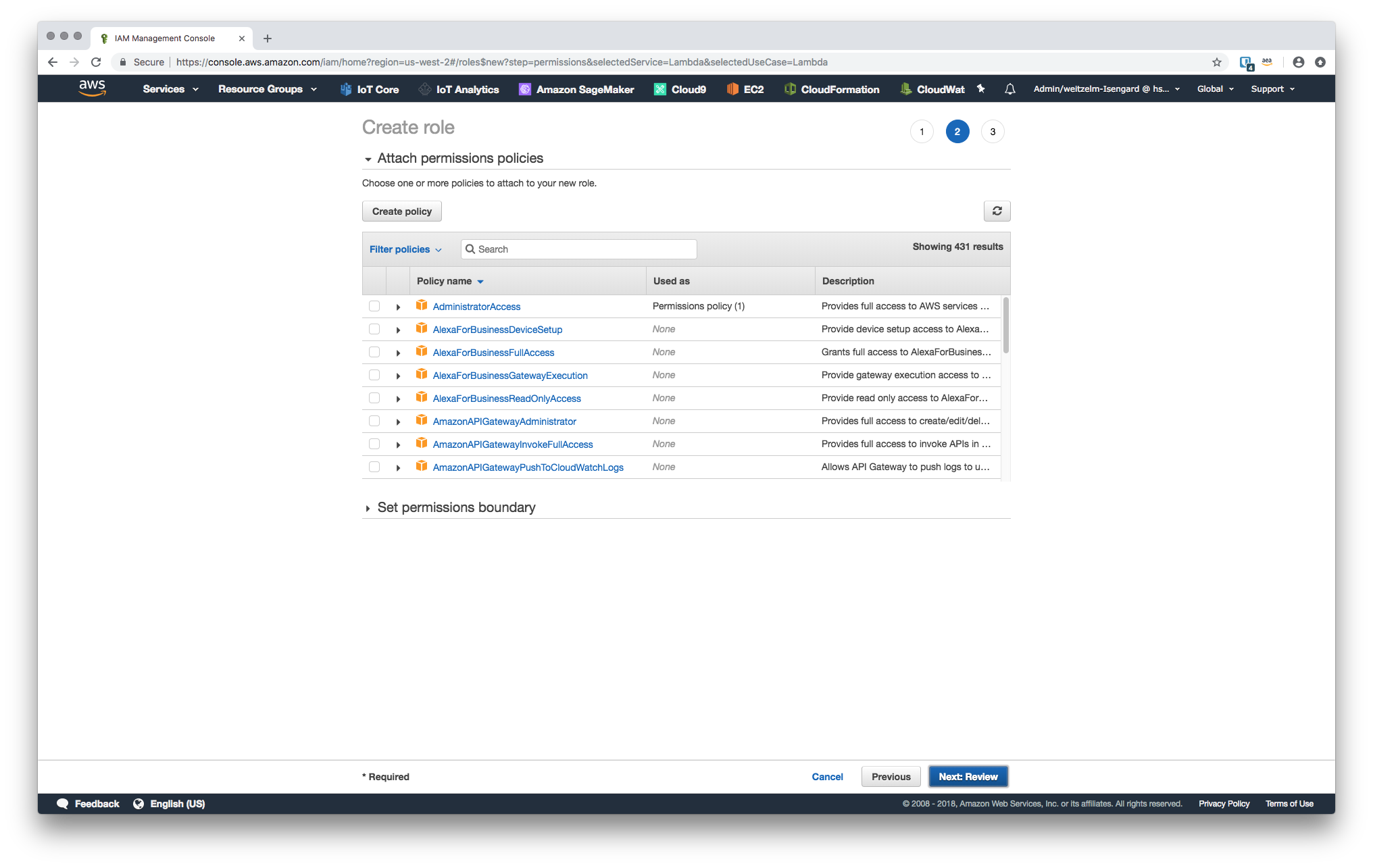1373x868 pixels.
Task: Click the AWS logo home icon
Action: point(92,88)
